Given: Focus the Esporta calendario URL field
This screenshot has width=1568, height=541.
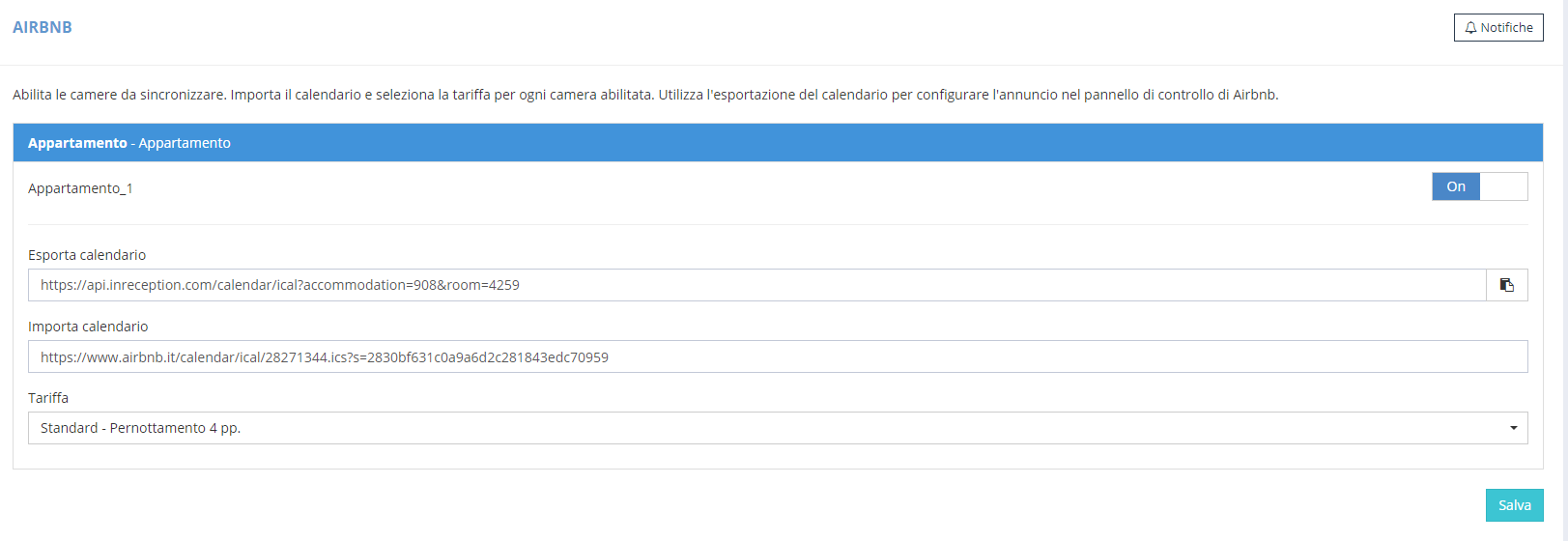Looking at the screenshot, I should 756,285.
